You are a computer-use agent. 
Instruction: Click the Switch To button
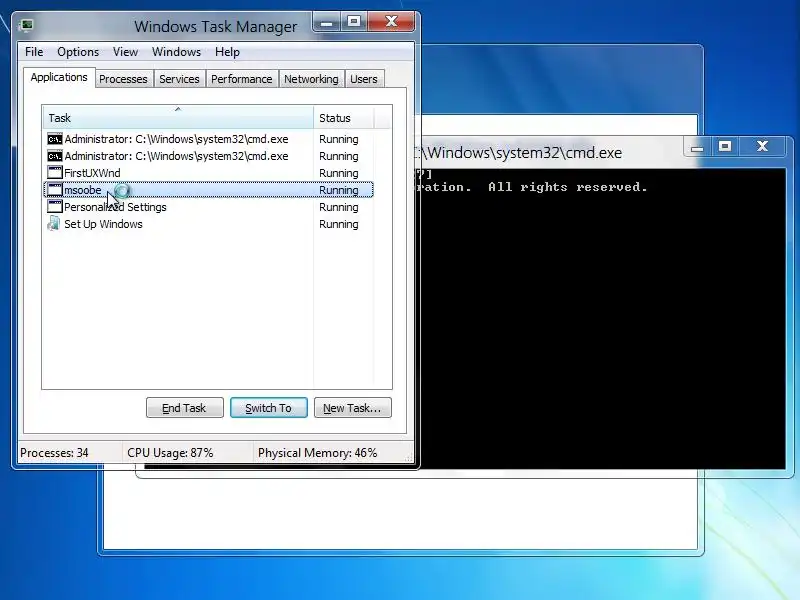pyautogui.click(x=269, y=408)
